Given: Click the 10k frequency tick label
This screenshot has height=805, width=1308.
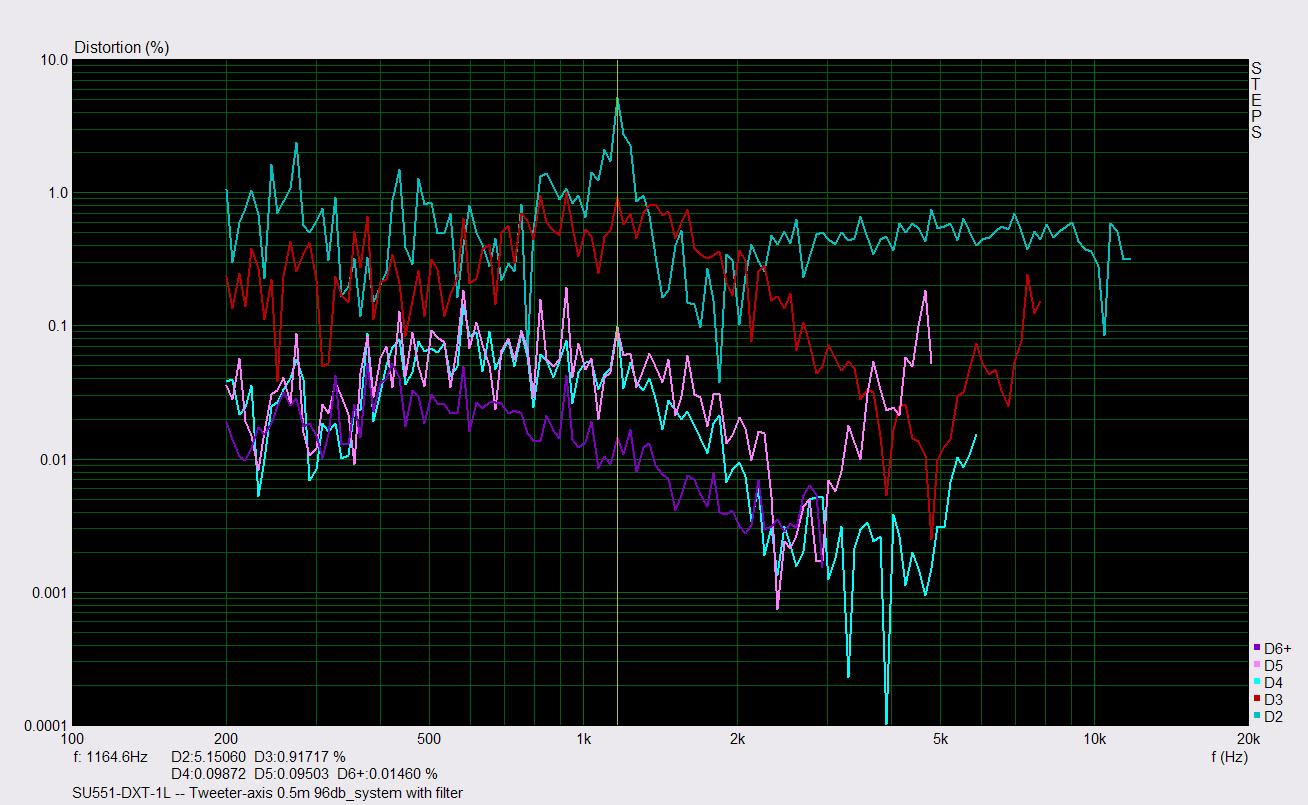Looking at the screenshot, I should 1094,740.
